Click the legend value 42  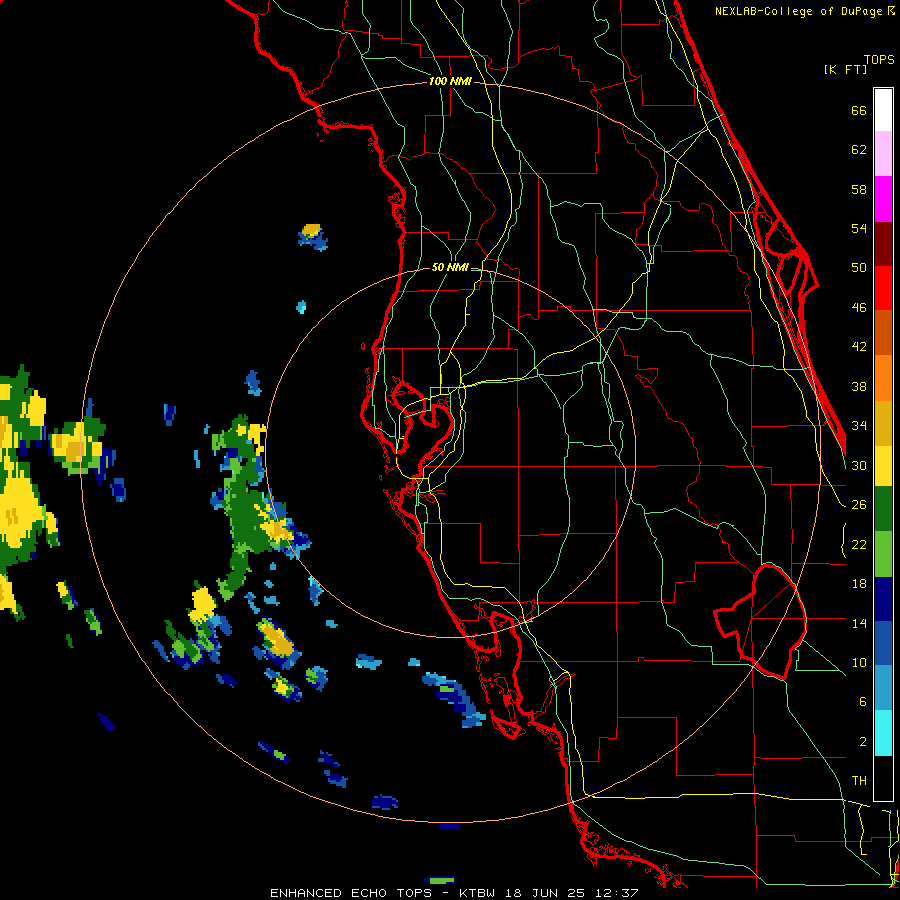pos(859,346)
